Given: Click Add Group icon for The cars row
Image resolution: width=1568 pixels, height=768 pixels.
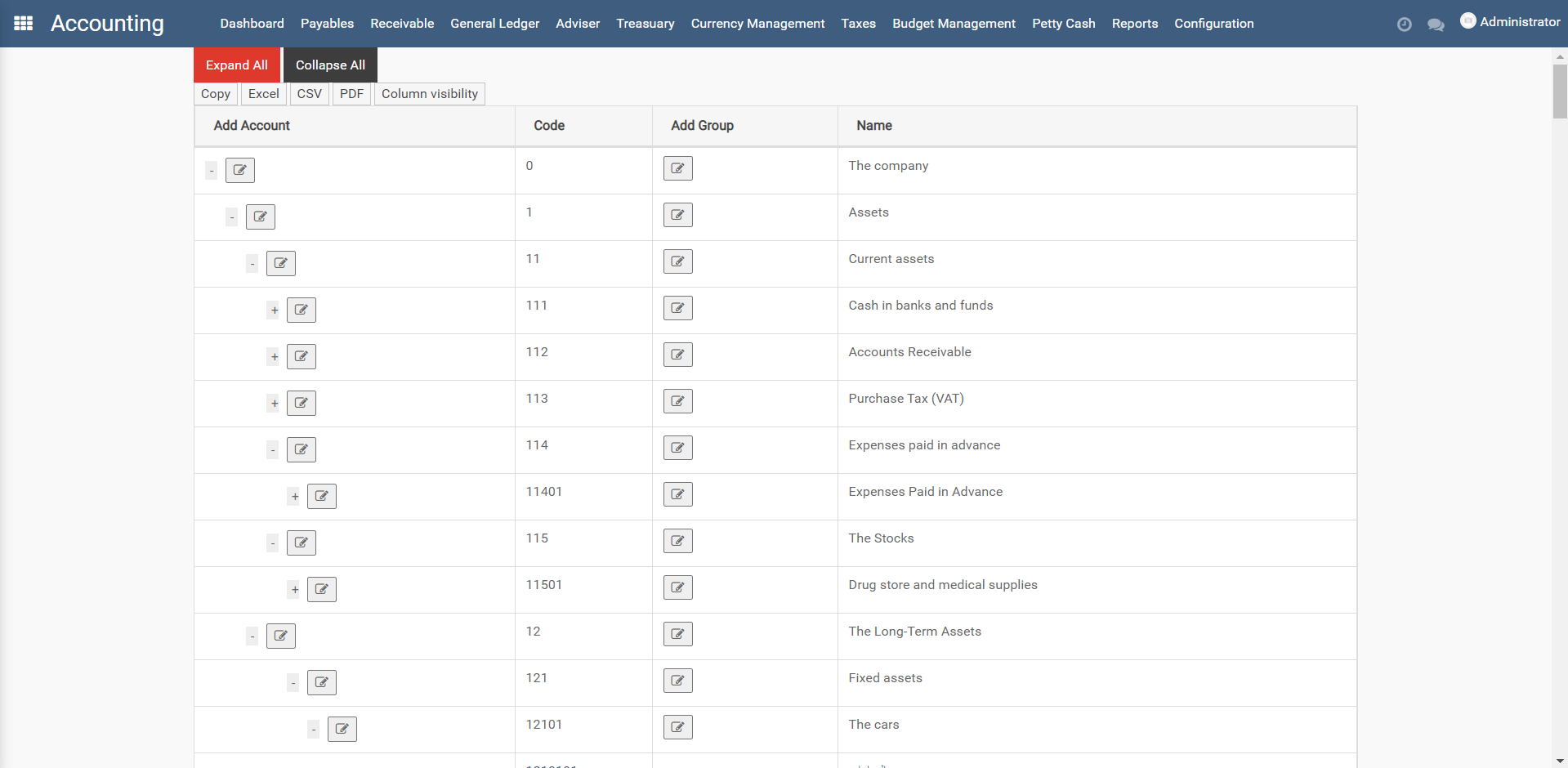Looking at the screenshot, I should pyautogui.click(x=678, y=727).
